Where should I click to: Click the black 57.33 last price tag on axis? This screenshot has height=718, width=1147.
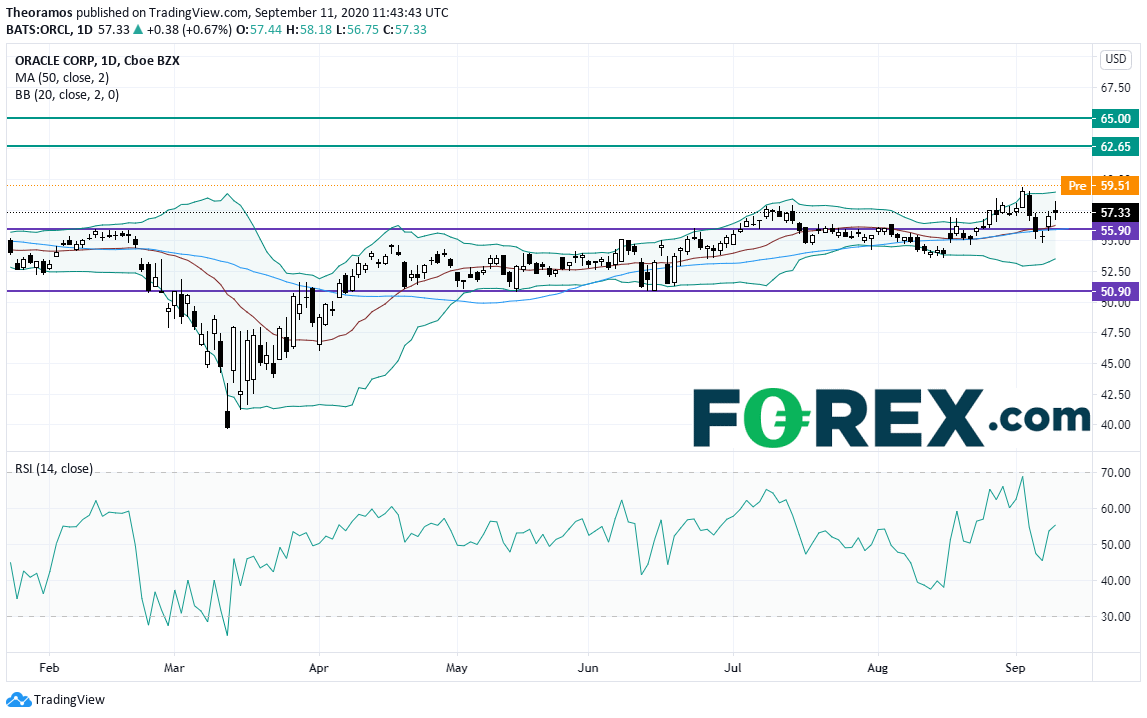(x=1116, y=213)
